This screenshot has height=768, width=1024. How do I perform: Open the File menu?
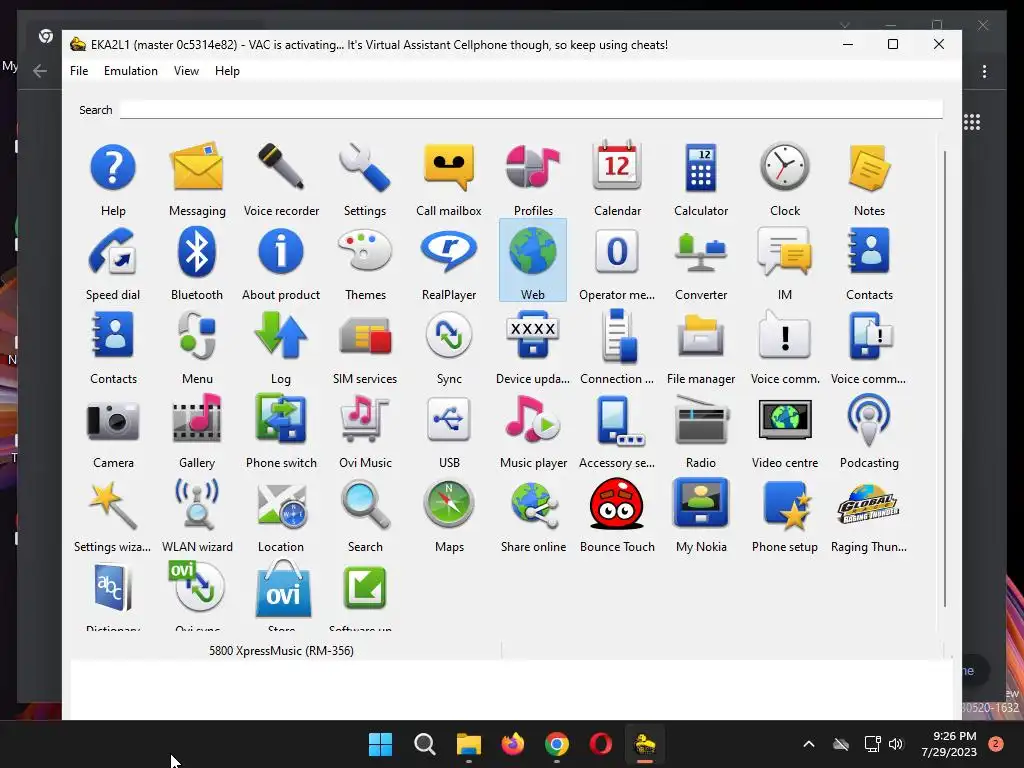pos(79,71)
